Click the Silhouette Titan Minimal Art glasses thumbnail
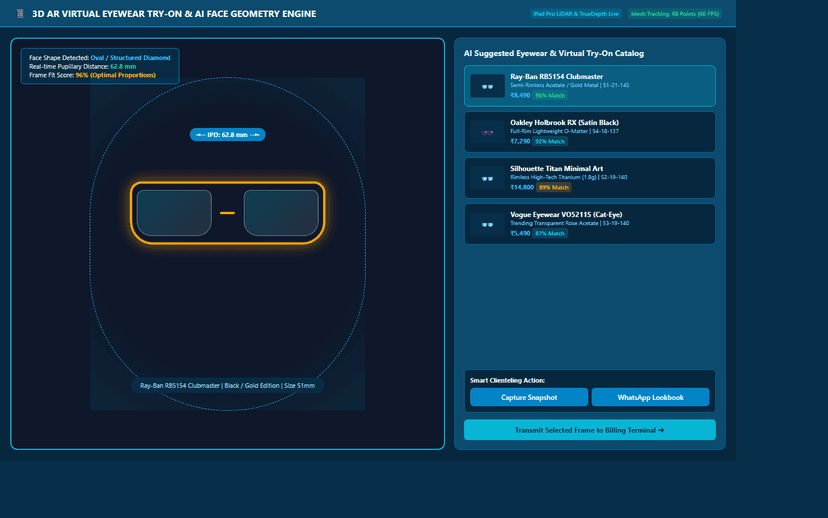The image size is (828, 518). pos(487,178)
